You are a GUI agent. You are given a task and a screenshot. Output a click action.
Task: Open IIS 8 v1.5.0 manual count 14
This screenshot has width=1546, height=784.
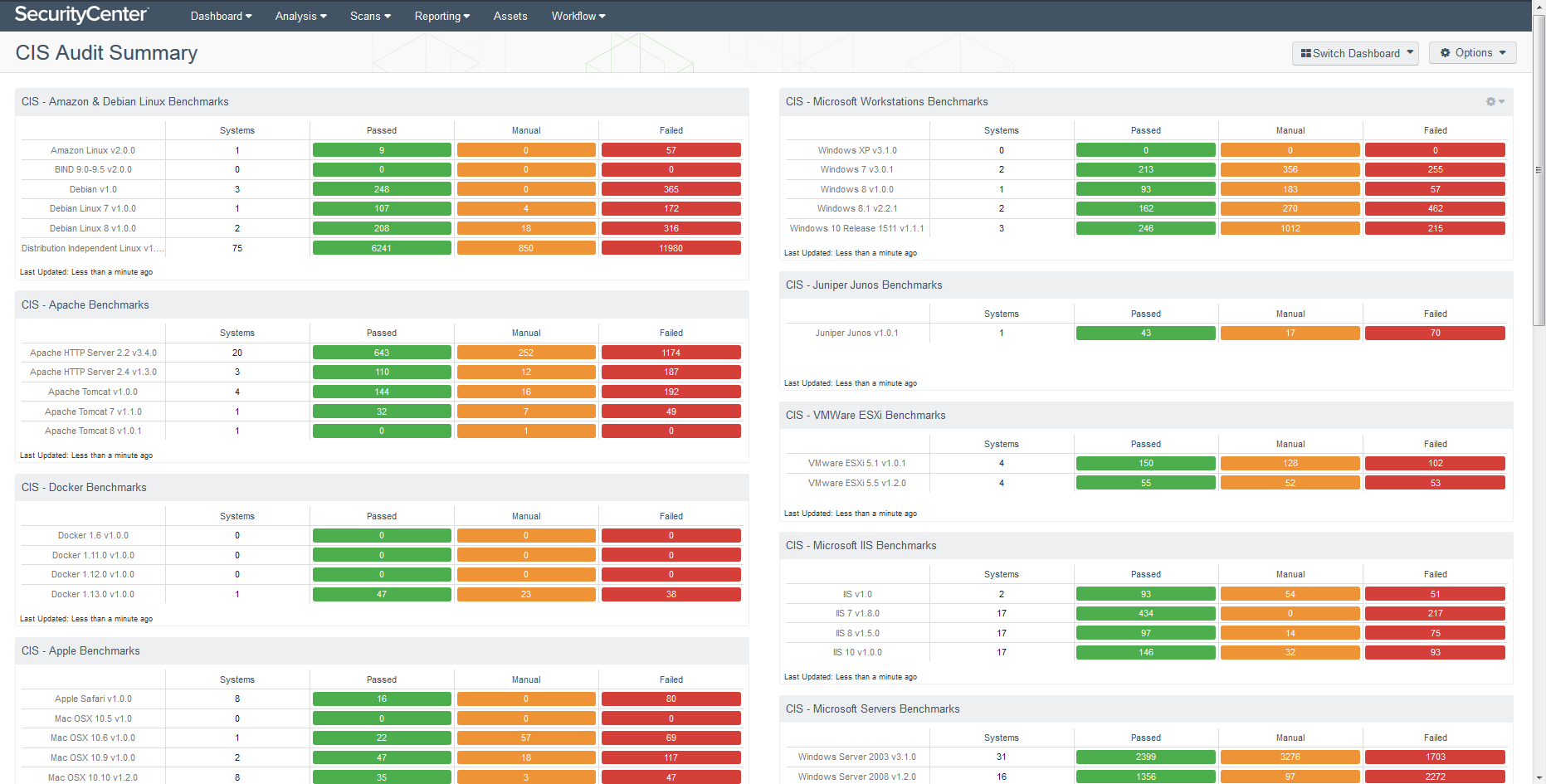point(1290,633)
